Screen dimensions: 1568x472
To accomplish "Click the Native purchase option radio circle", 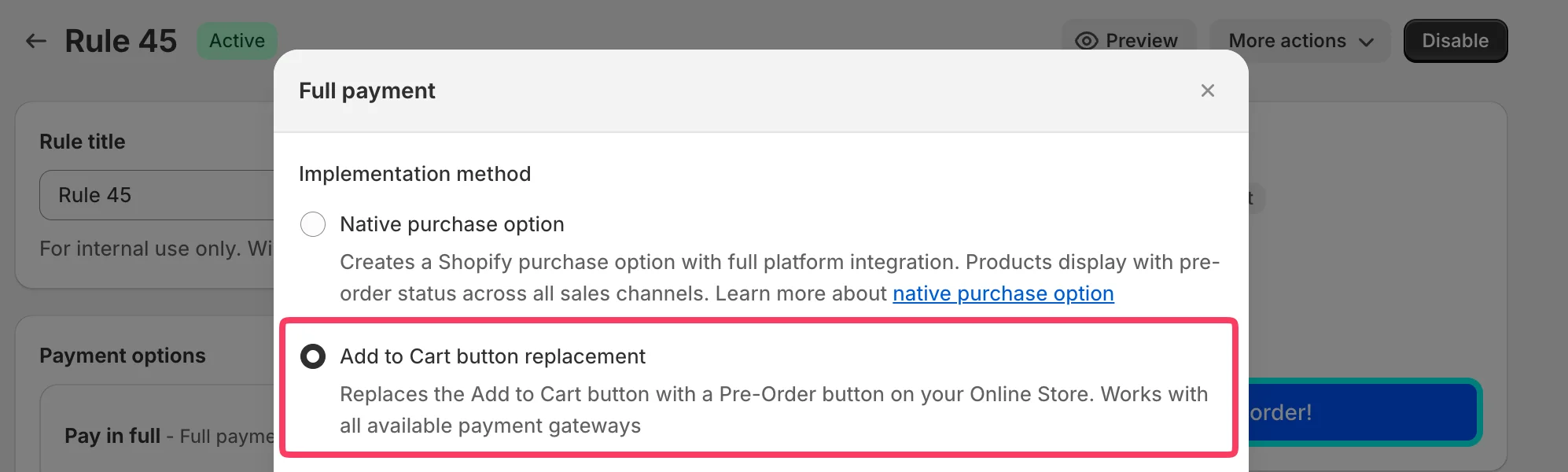I will [x=313, y=224].
